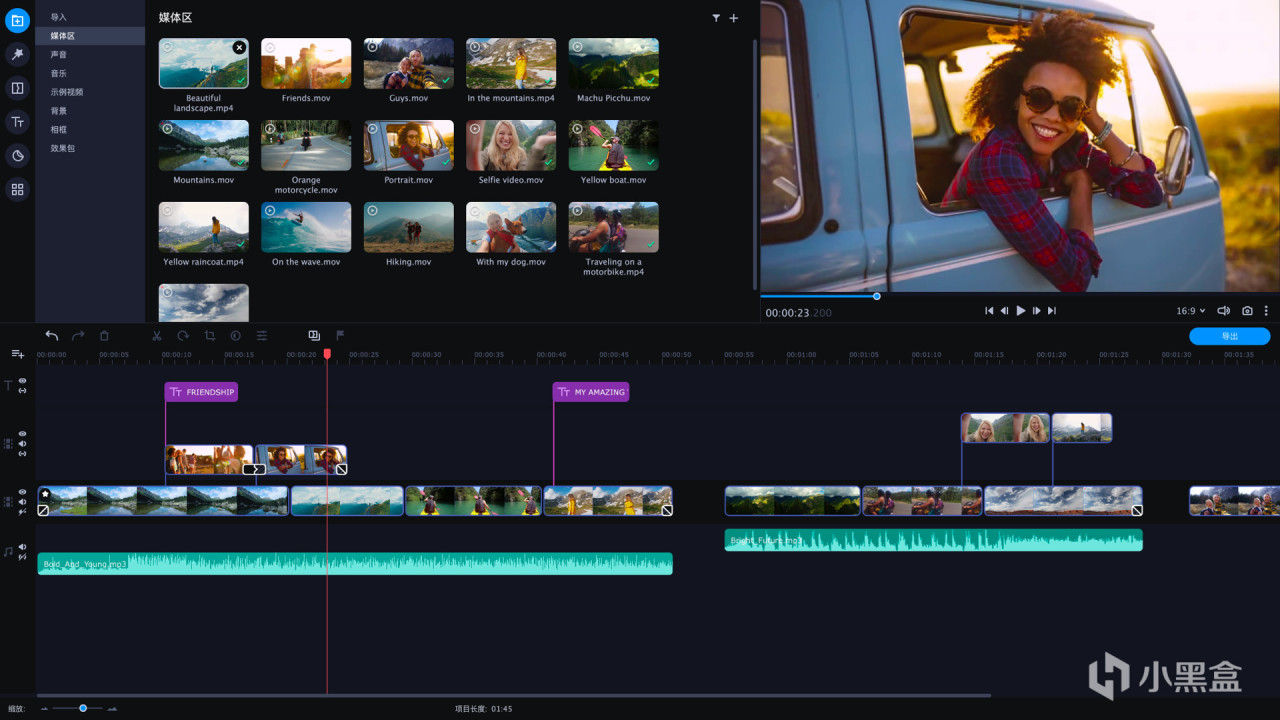Toggle visibility of the main video track
The image size is (1280, 720).
coord(22,492)
